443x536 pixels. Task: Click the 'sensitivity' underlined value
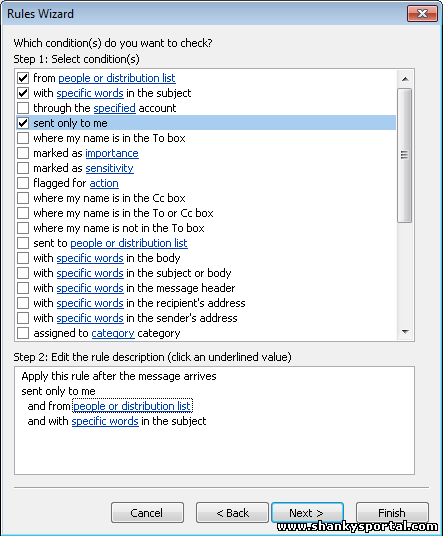[x=109, y=168]
